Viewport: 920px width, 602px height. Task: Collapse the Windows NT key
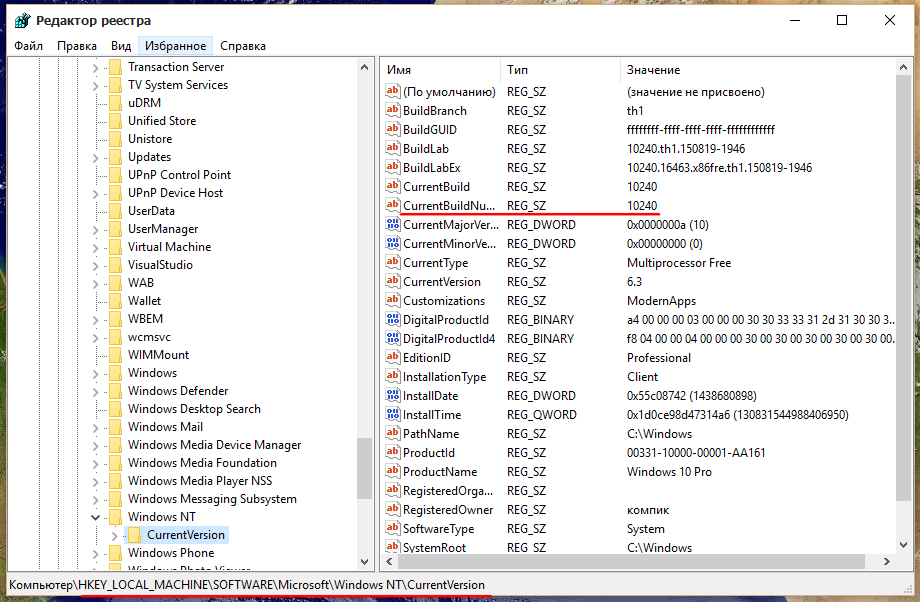96,518
